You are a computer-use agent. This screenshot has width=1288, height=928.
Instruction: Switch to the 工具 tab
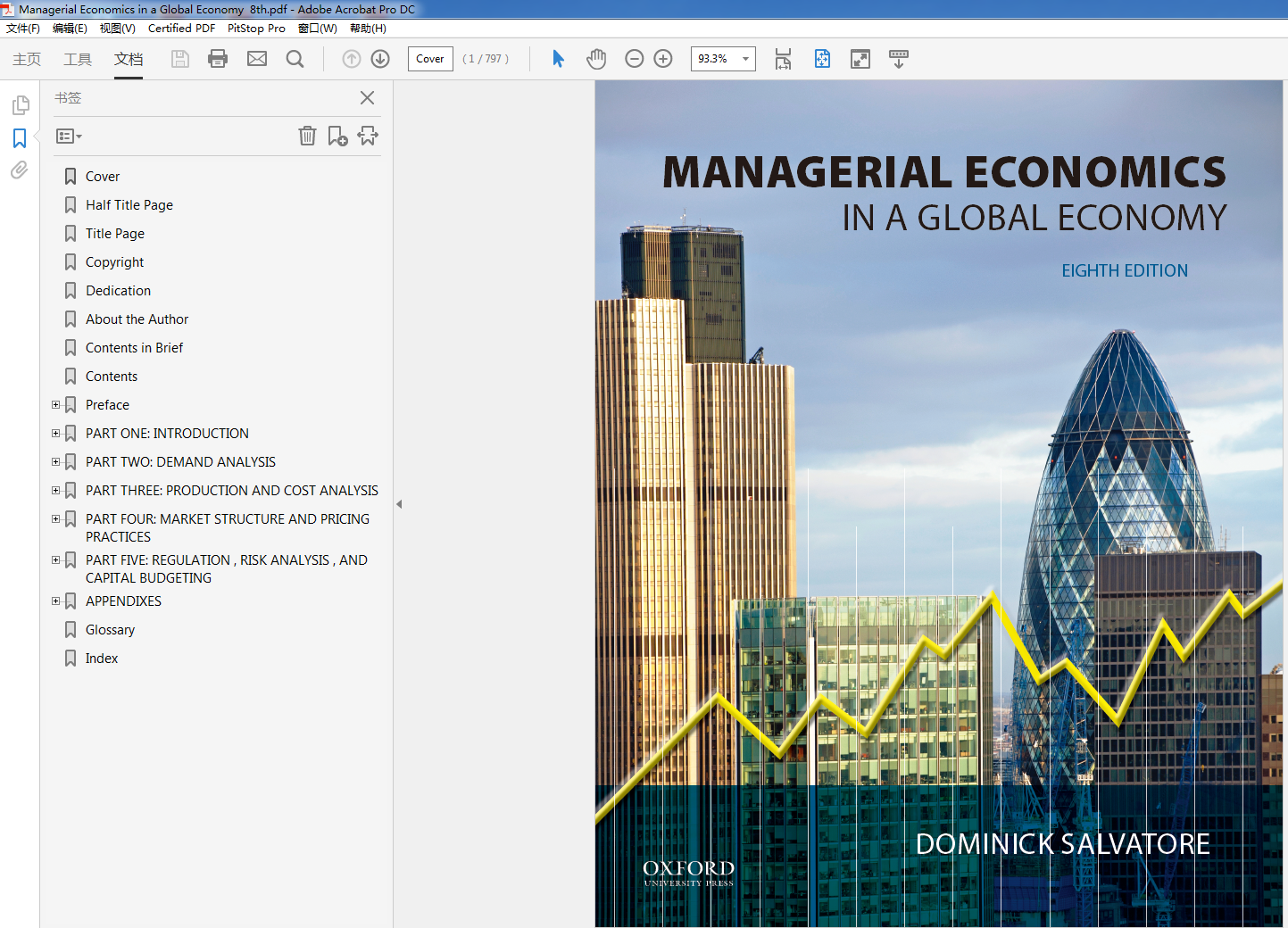(x=78, y=59)
